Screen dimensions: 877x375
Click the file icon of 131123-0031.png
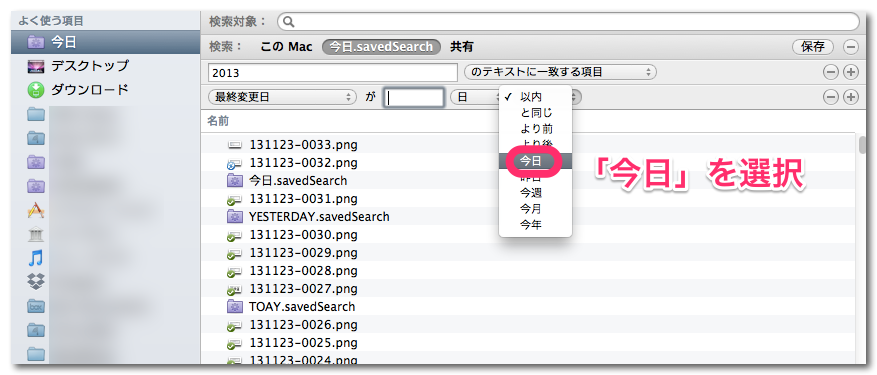[x=234, y=199]
